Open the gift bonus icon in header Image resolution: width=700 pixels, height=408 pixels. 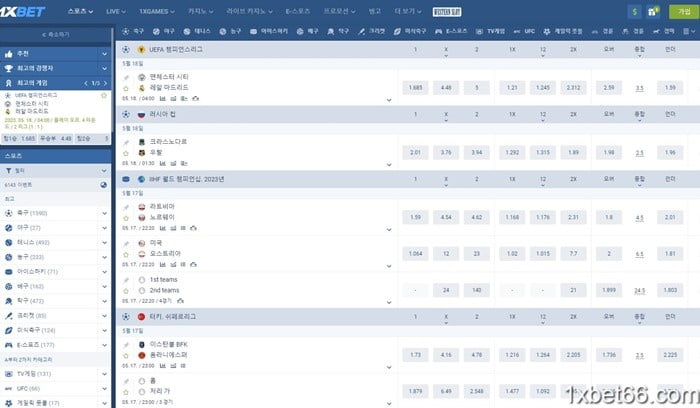pyautogui.click(x=653, y=12)
